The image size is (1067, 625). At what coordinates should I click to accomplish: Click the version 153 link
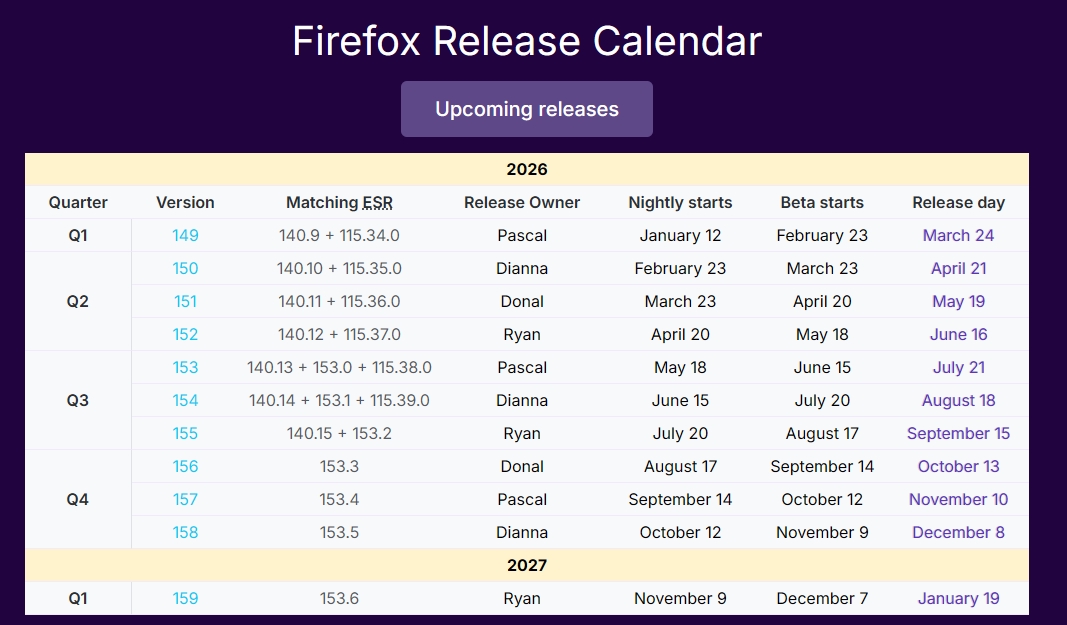[x=185, y=367]
